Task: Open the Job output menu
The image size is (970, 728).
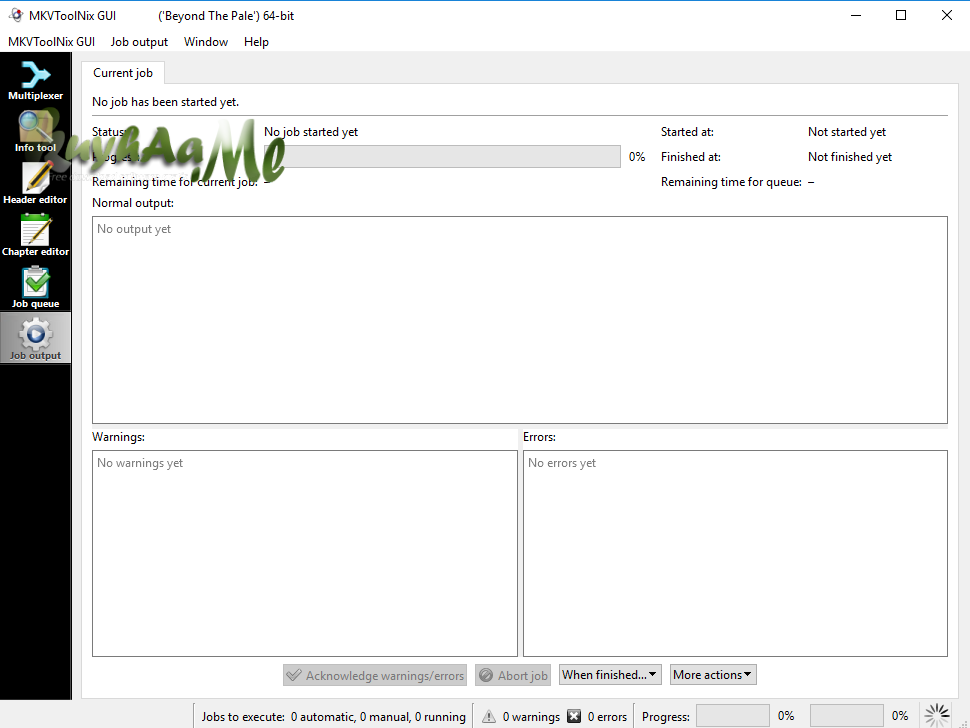Action: (x=139, y=42)
